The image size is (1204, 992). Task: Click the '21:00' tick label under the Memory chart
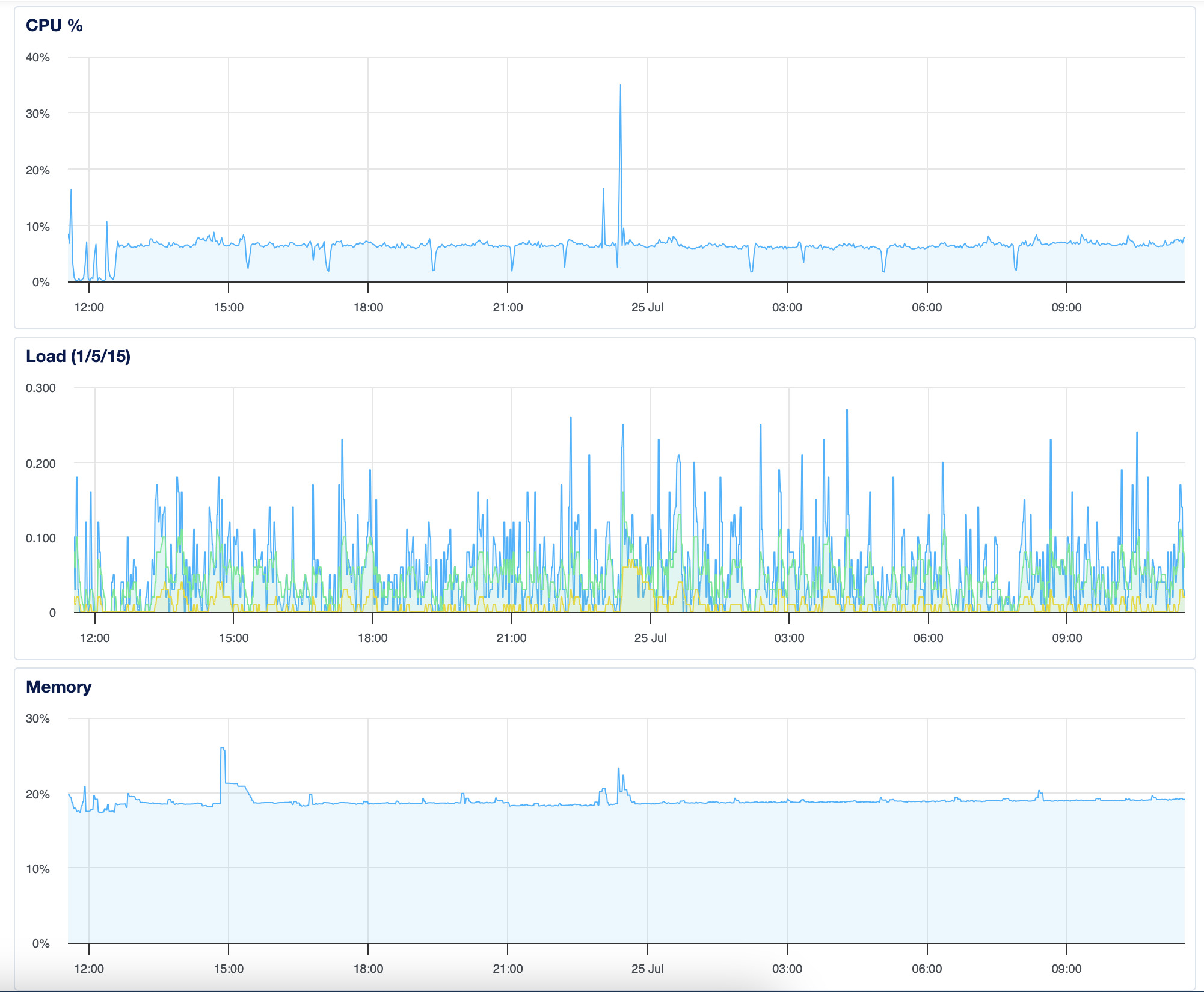click(x=508, y=969)
